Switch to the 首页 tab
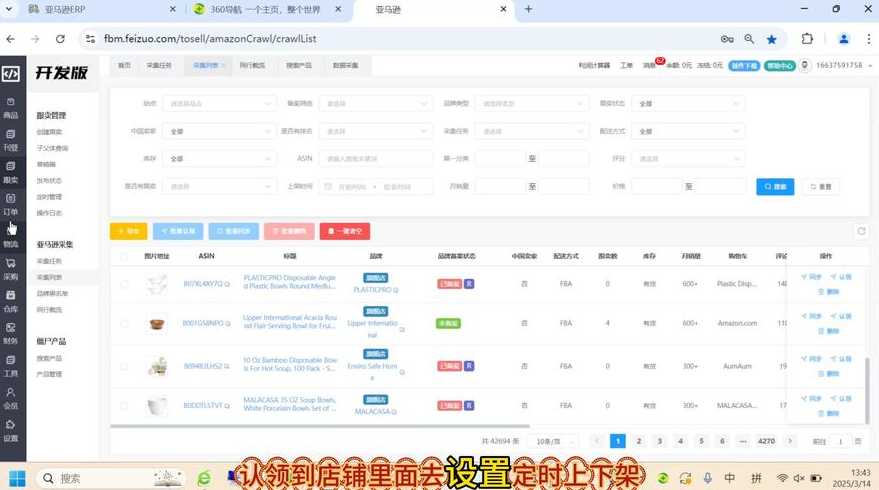 coord(124,66)
